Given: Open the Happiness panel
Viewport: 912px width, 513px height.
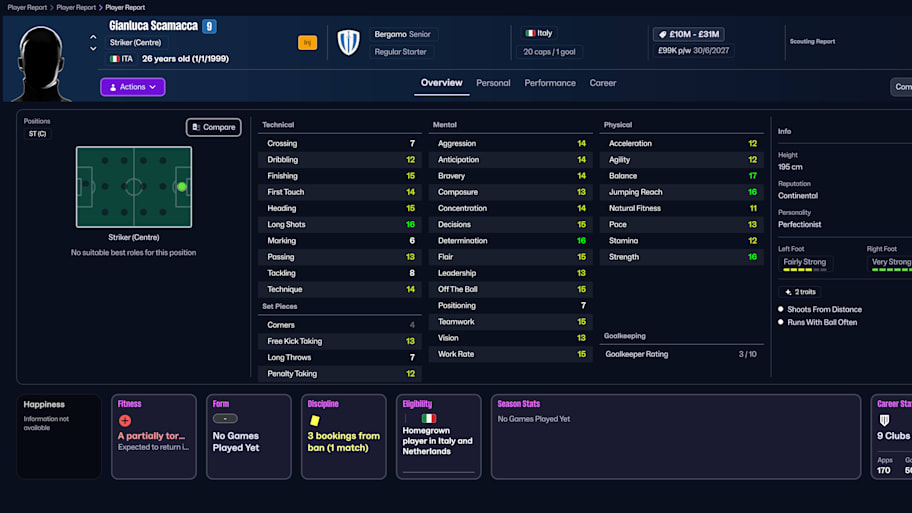Looking at the screenshot, I should click(59, 437).
